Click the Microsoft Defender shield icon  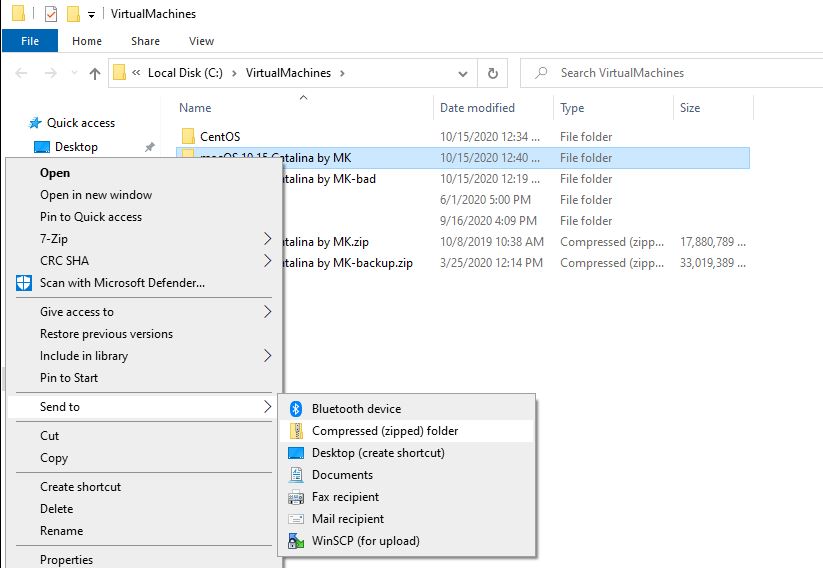tap(24, 283)
